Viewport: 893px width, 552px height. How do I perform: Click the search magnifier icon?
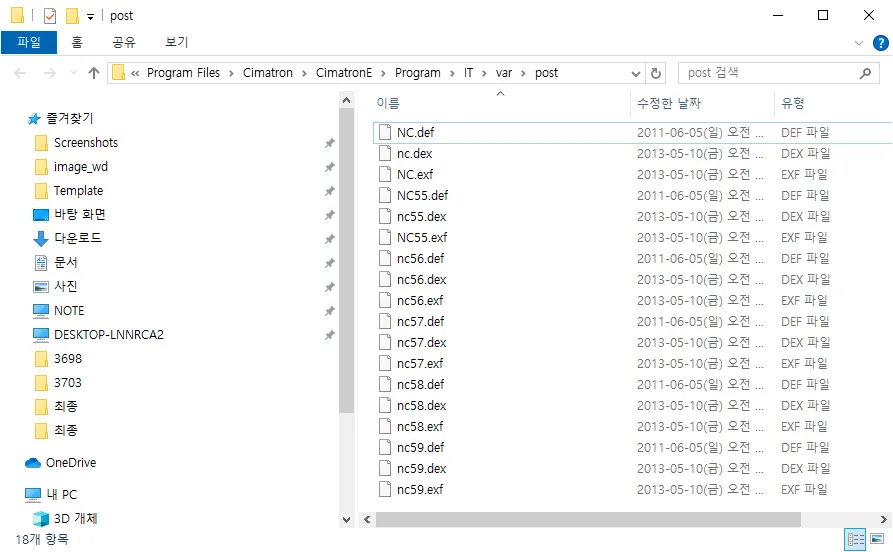click(865, 73)
